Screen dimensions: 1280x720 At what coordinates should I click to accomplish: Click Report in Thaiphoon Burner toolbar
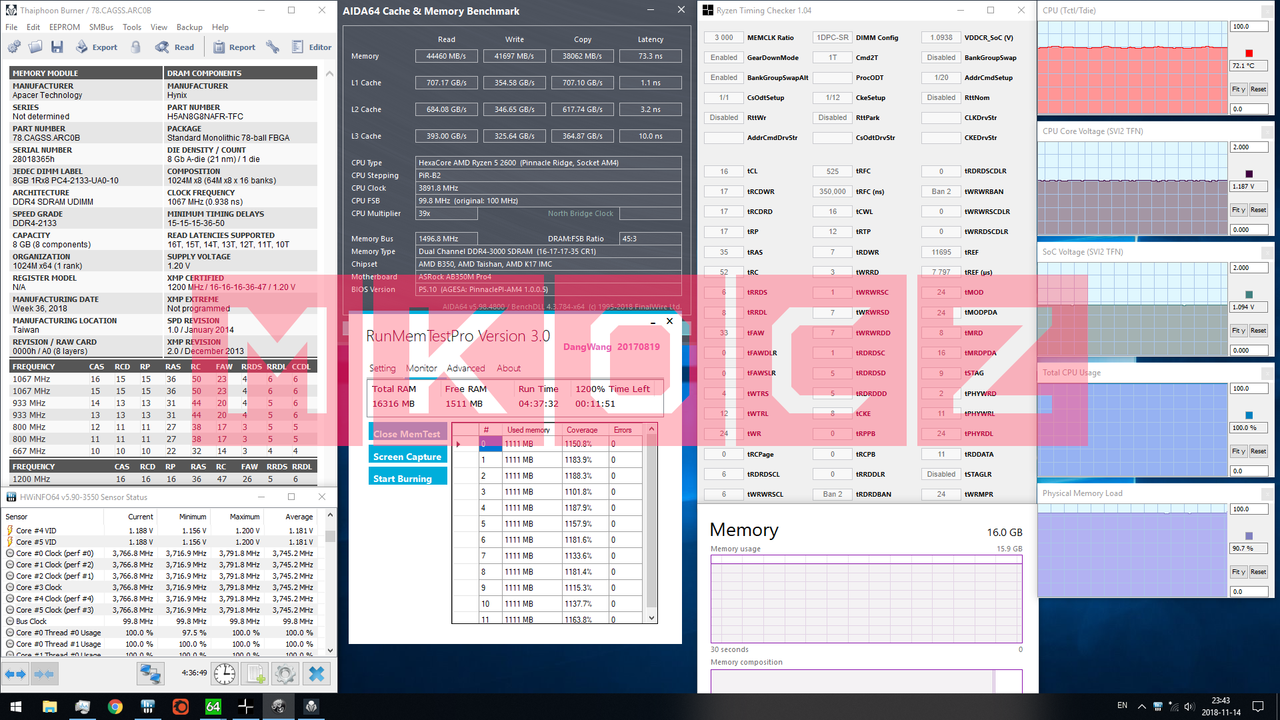pos(233,47)
